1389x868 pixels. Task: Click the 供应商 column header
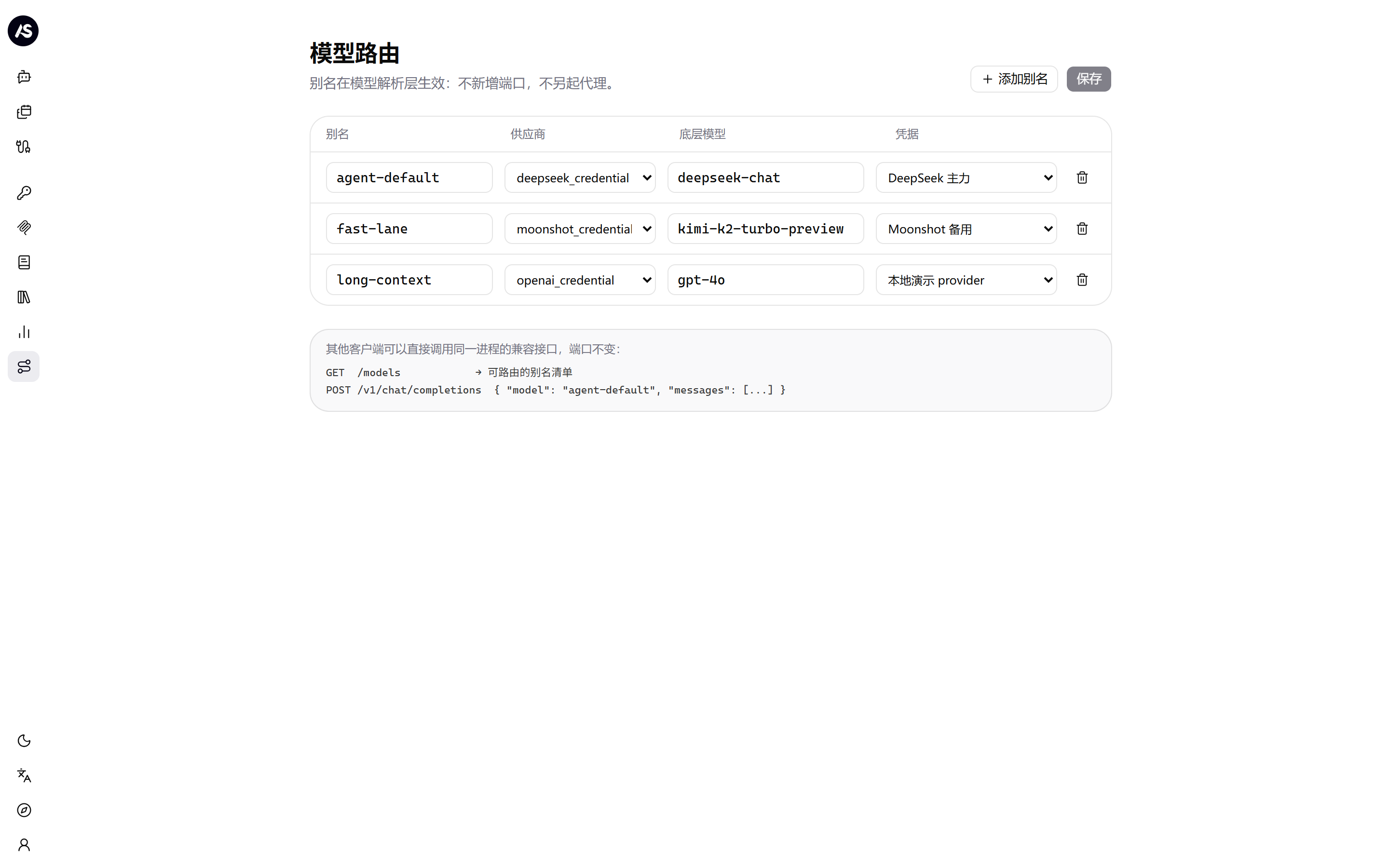point(528,134)
